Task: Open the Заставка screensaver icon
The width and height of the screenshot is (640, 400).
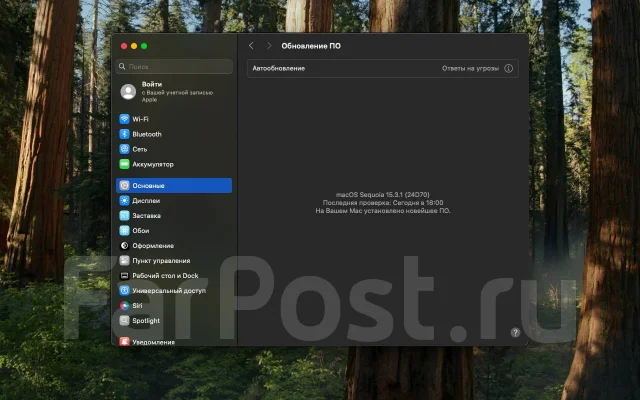Action: [x=124, y=216]
